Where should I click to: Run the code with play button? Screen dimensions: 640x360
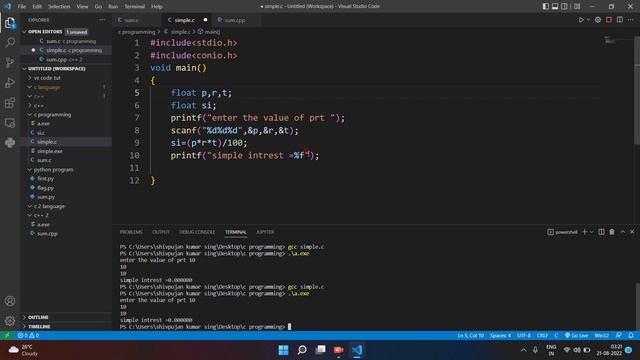click(x=581, y=20)
